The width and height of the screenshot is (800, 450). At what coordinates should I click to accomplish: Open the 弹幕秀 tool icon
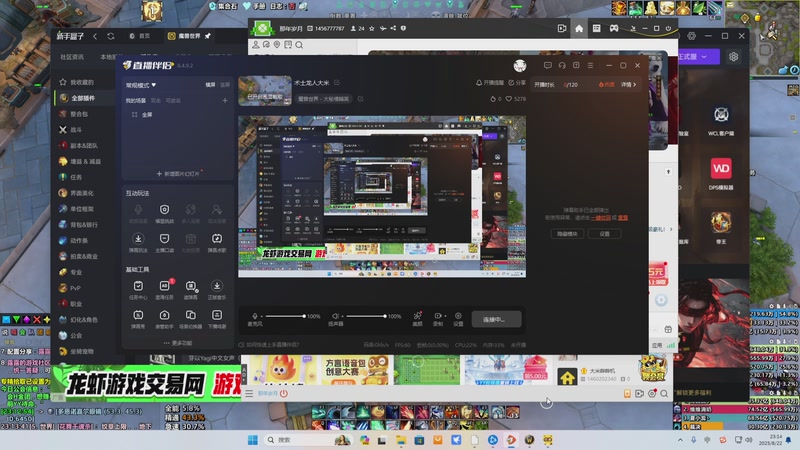(x=138, y=315)
